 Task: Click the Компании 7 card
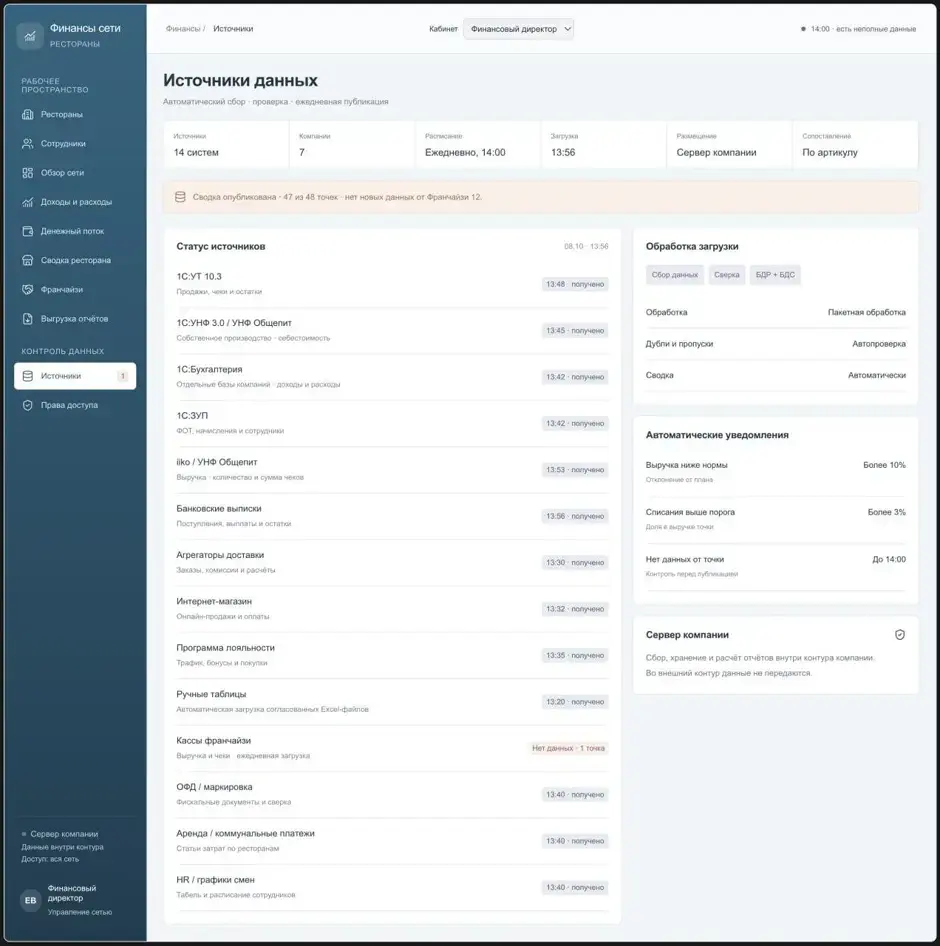pos(352,145)
